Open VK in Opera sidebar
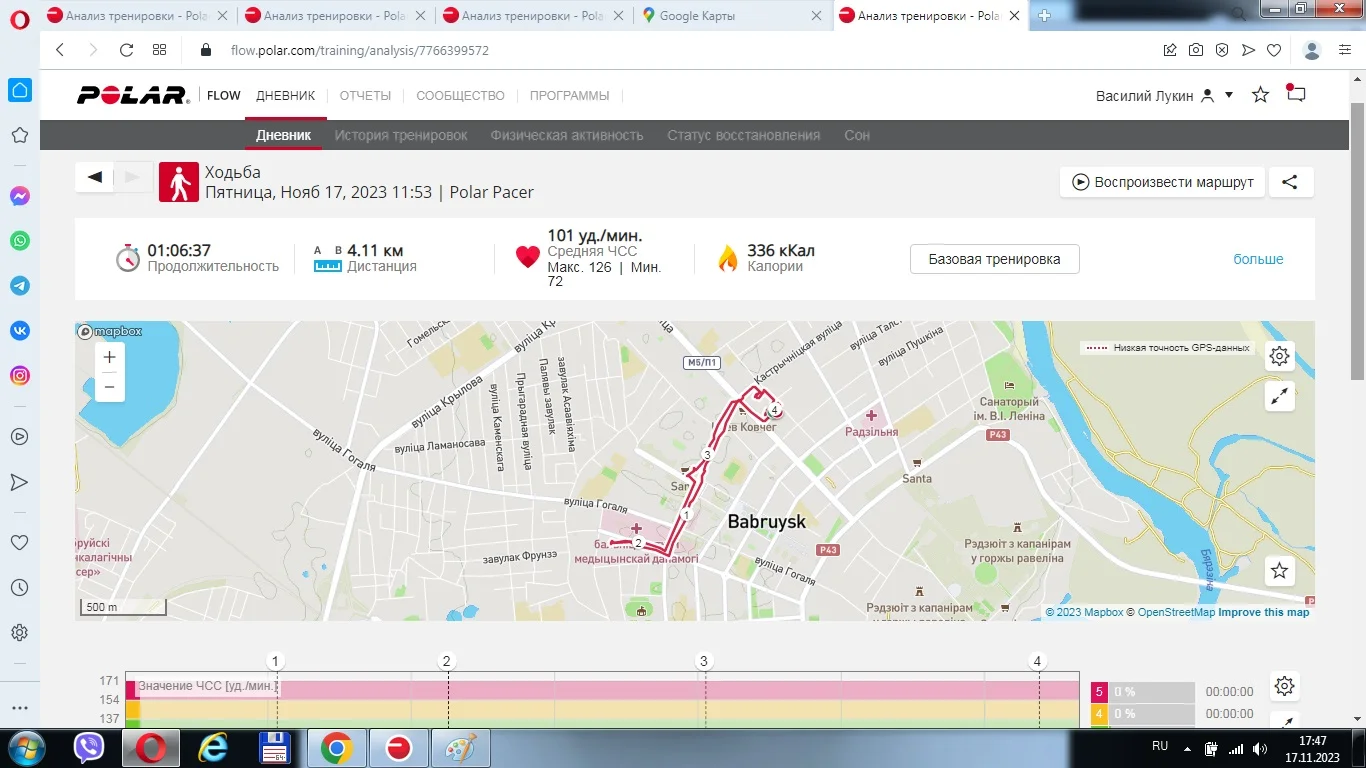The image size is (1366, 768). click(x=20, y=331)
